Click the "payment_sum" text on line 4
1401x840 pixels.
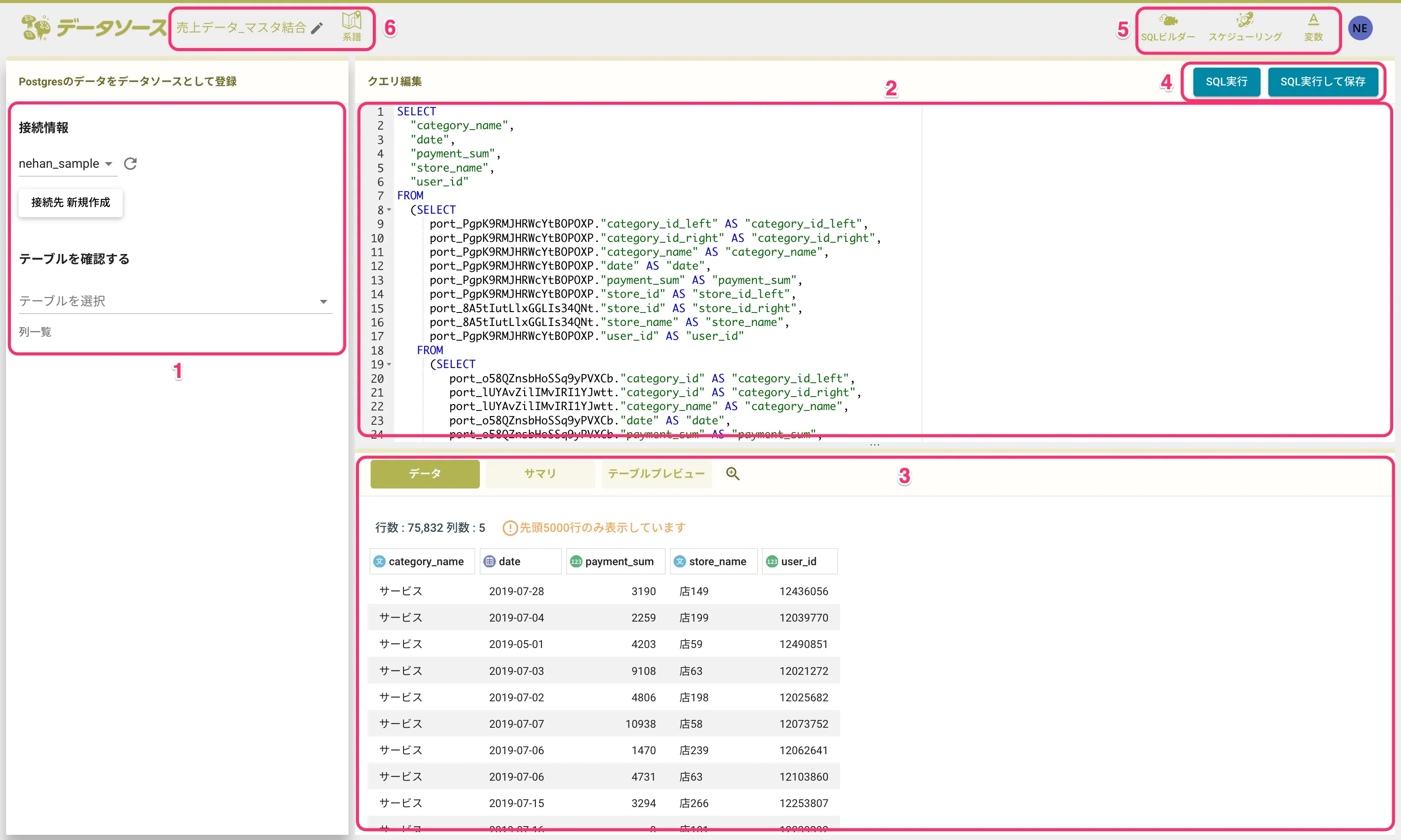point(453,153)
